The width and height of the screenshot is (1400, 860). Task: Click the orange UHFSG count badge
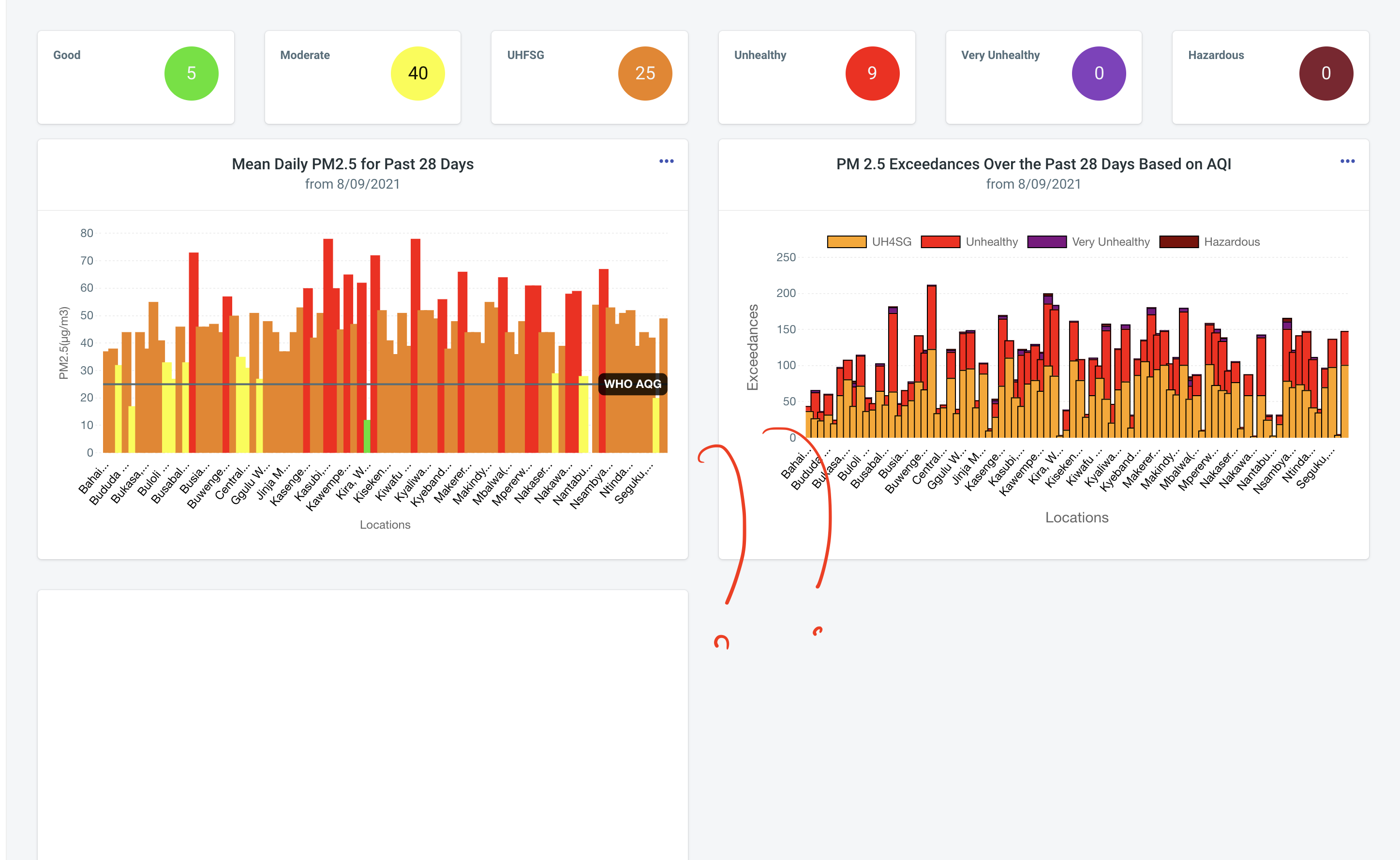(x=644, y=73)
